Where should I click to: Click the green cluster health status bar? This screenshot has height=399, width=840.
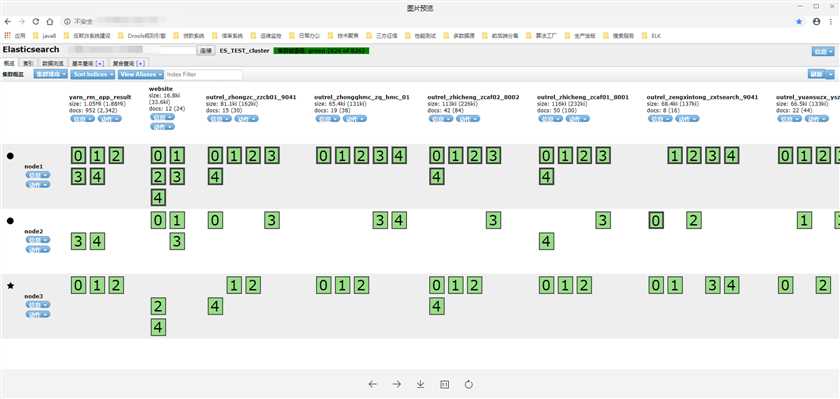tap(321, 51)
